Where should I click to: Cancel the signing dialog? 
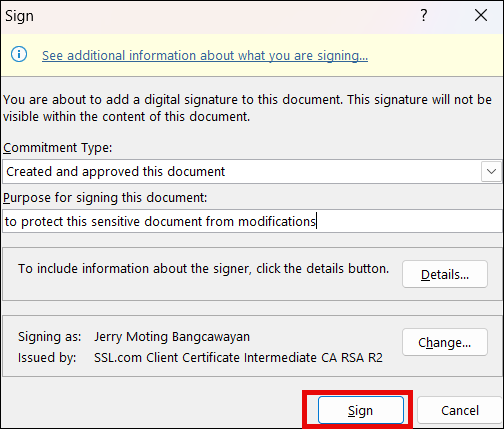[460, 410]
